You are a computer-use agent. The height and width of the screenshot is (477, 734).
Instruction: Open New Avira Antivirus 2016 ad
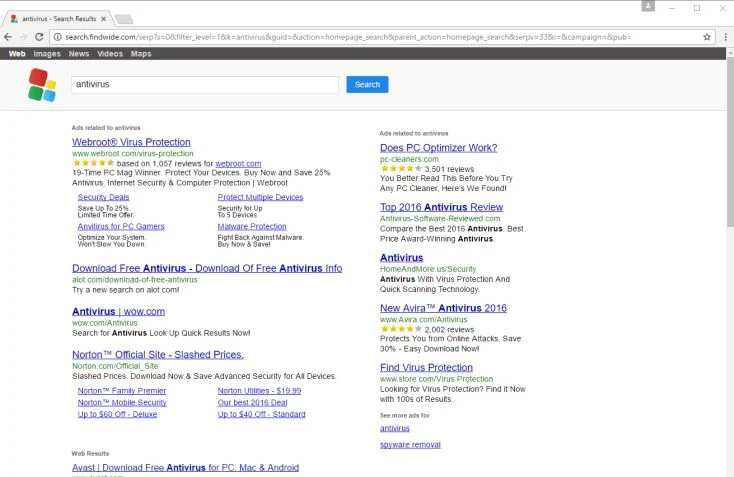[443, 308]
